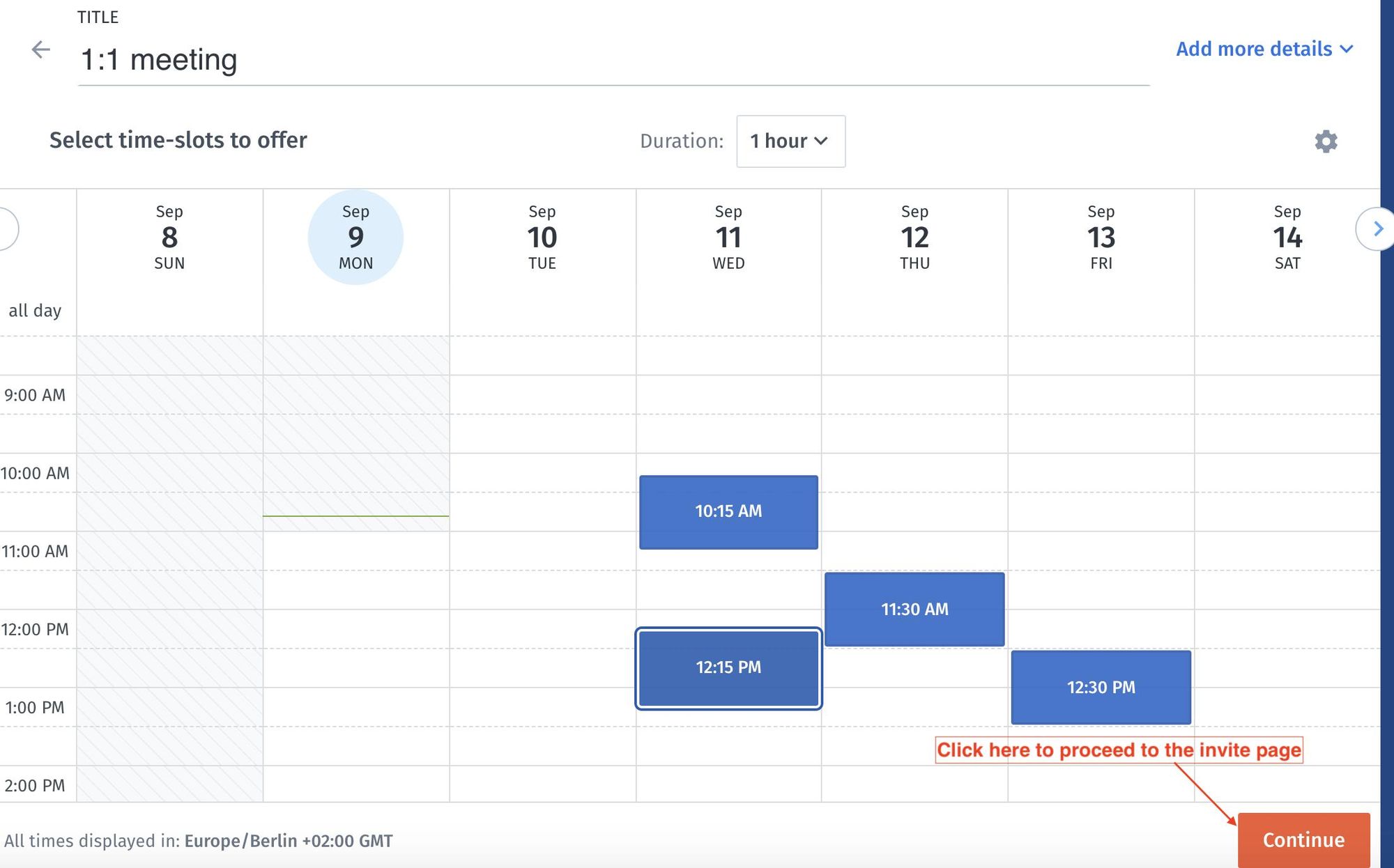Click the back arrow beside the title
The height and width of the screenshot is (868, 1394).
pyautogui.click(x=41, y=49)
